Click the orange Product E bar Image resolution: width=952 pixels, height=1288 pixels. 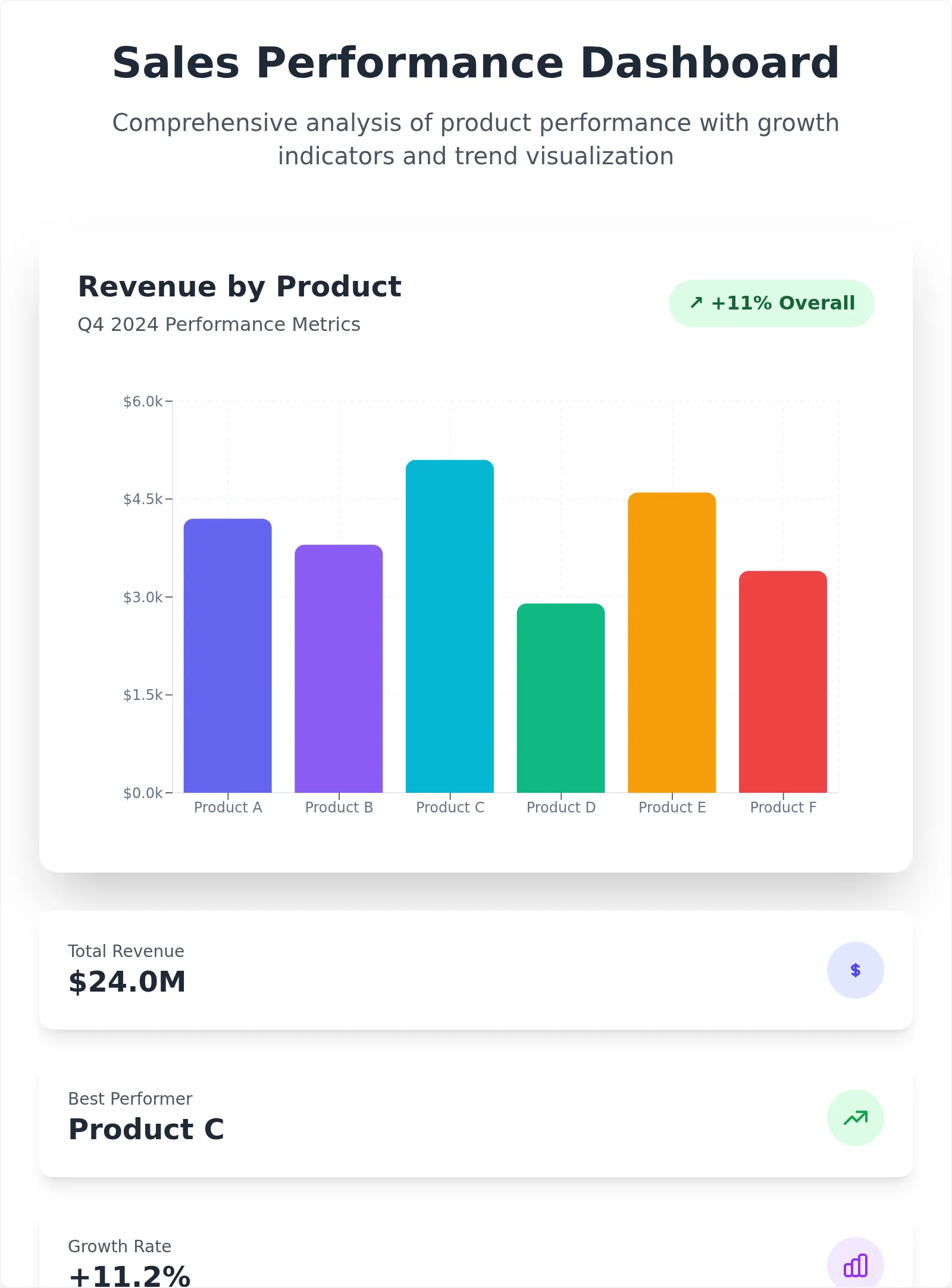[x=672, y=642]
